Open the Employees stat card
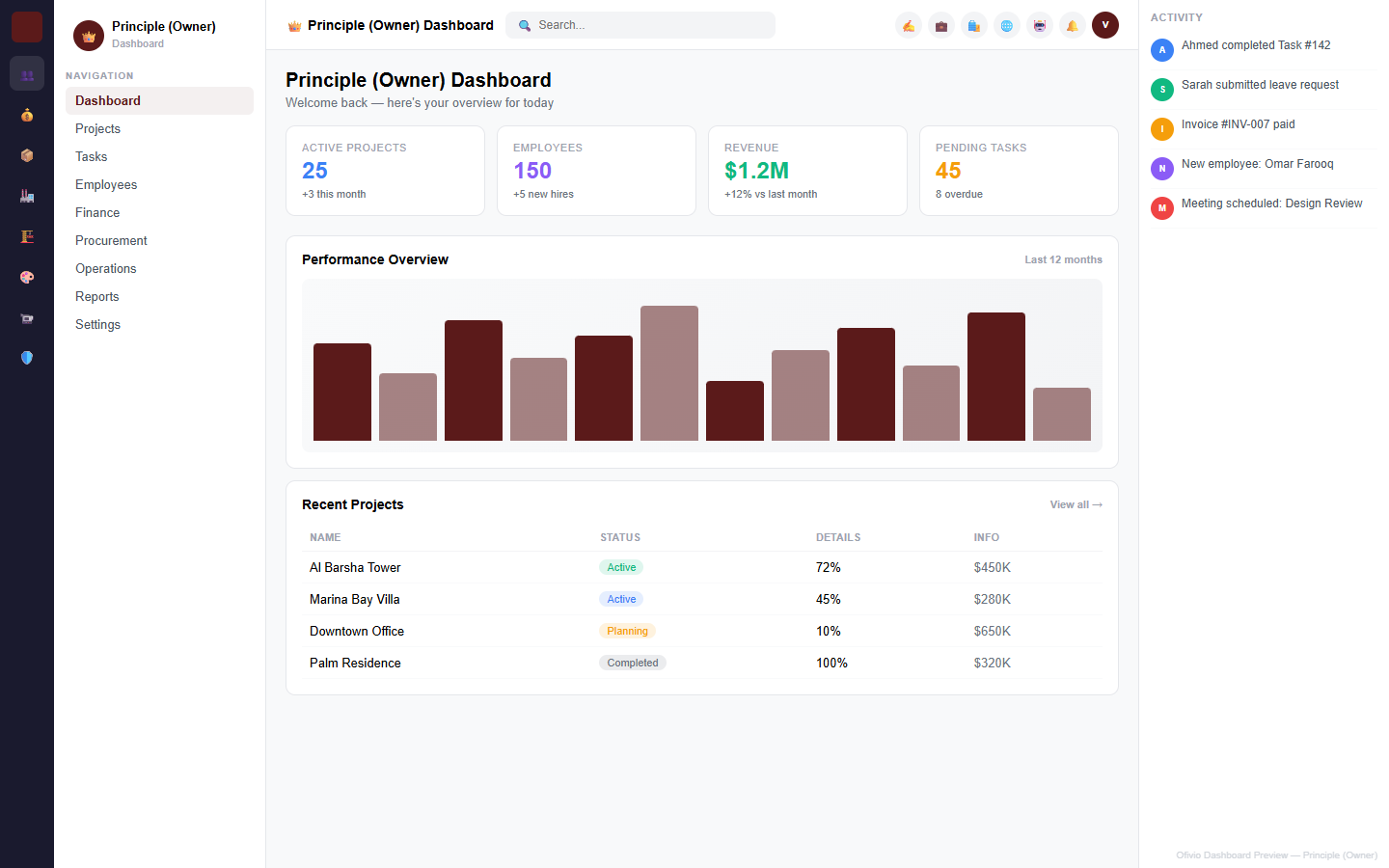This screenshot has height=868, width=1389. point(596,171)
